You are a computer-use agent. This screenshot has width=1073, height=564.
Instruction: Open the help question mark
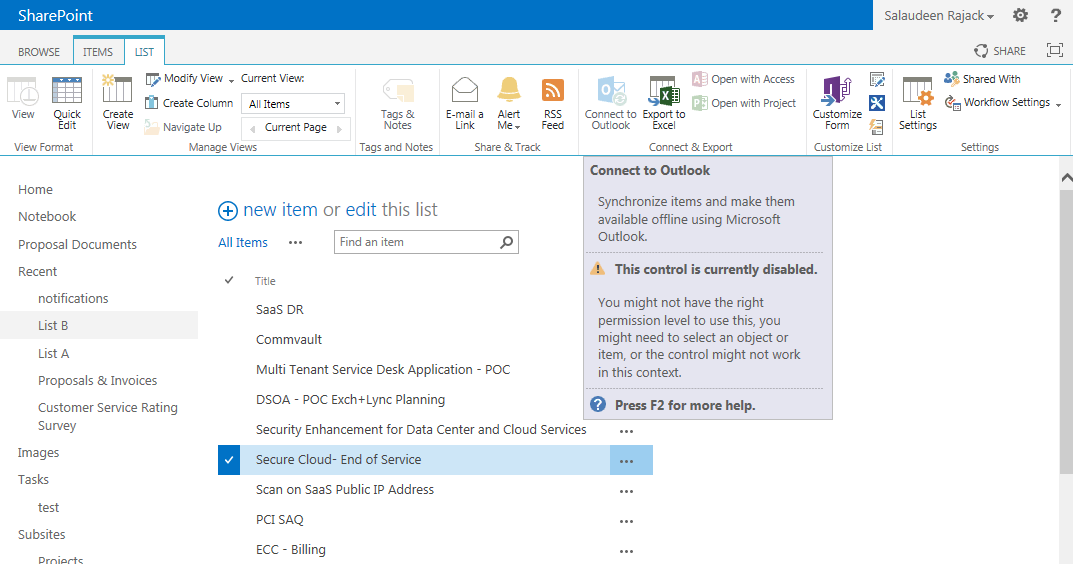tap(1056, 15)
